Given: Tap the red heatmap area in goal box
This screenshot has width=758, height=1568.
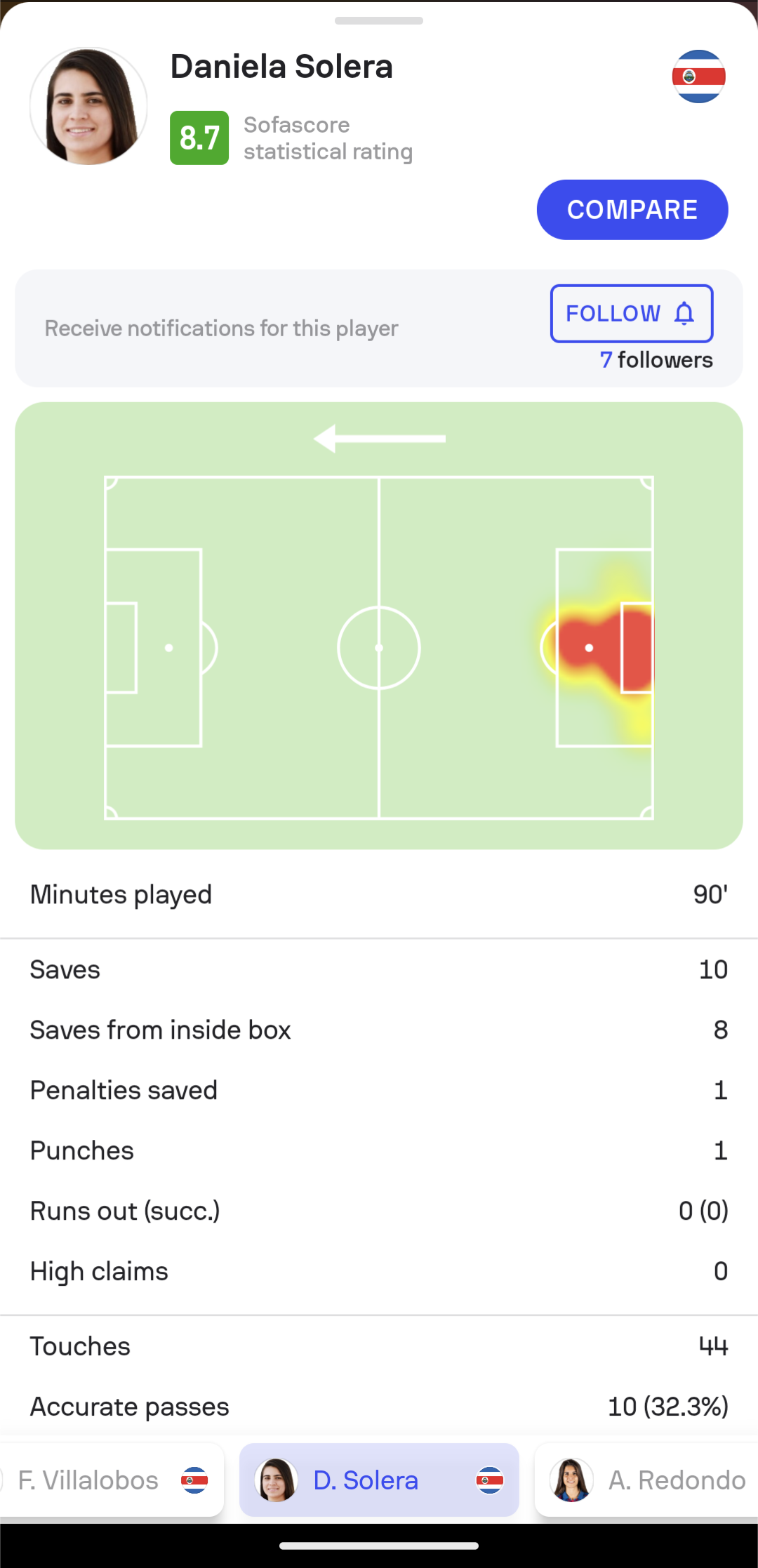Looking at the screenshot, I should pyautogui.click(x=605, y=647).
